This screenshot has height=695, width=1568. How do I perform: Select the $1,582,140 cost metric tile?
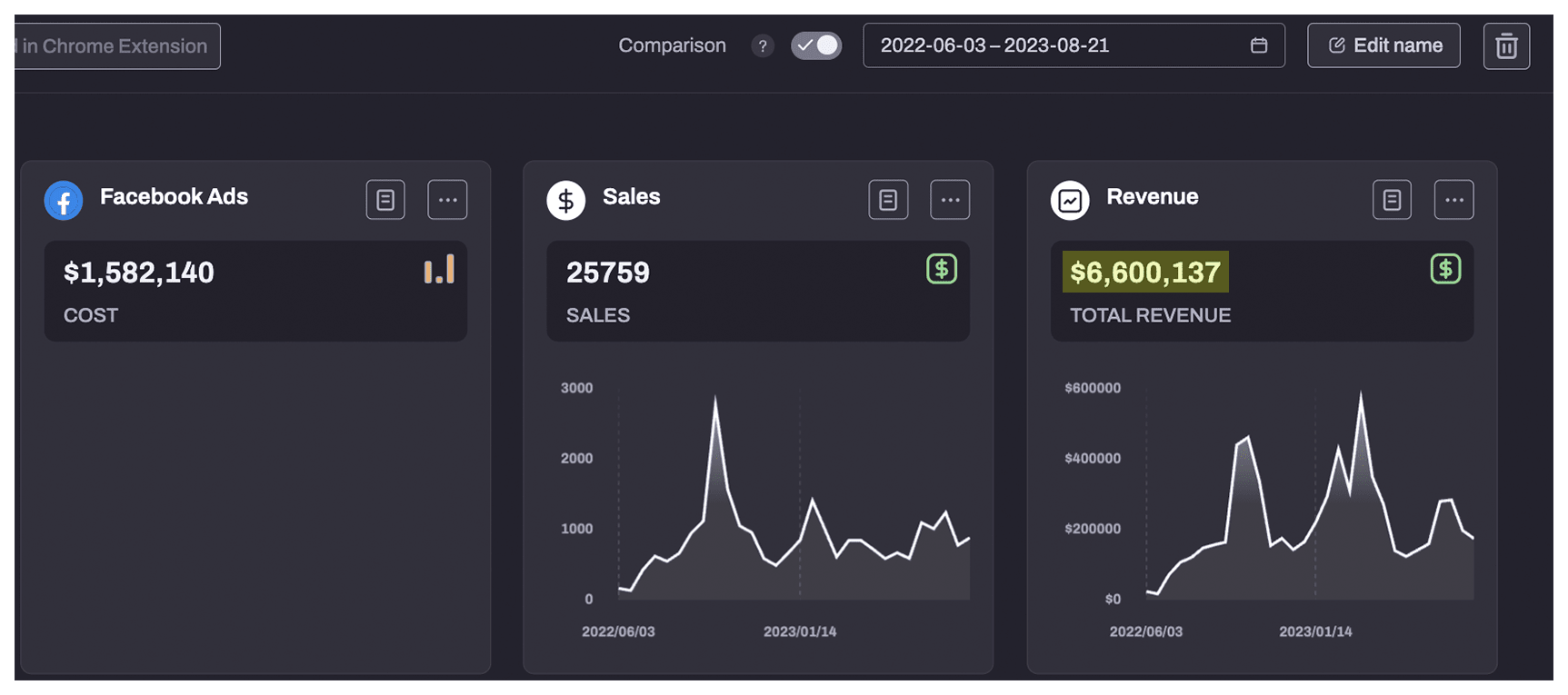click(x=255, y=291)
